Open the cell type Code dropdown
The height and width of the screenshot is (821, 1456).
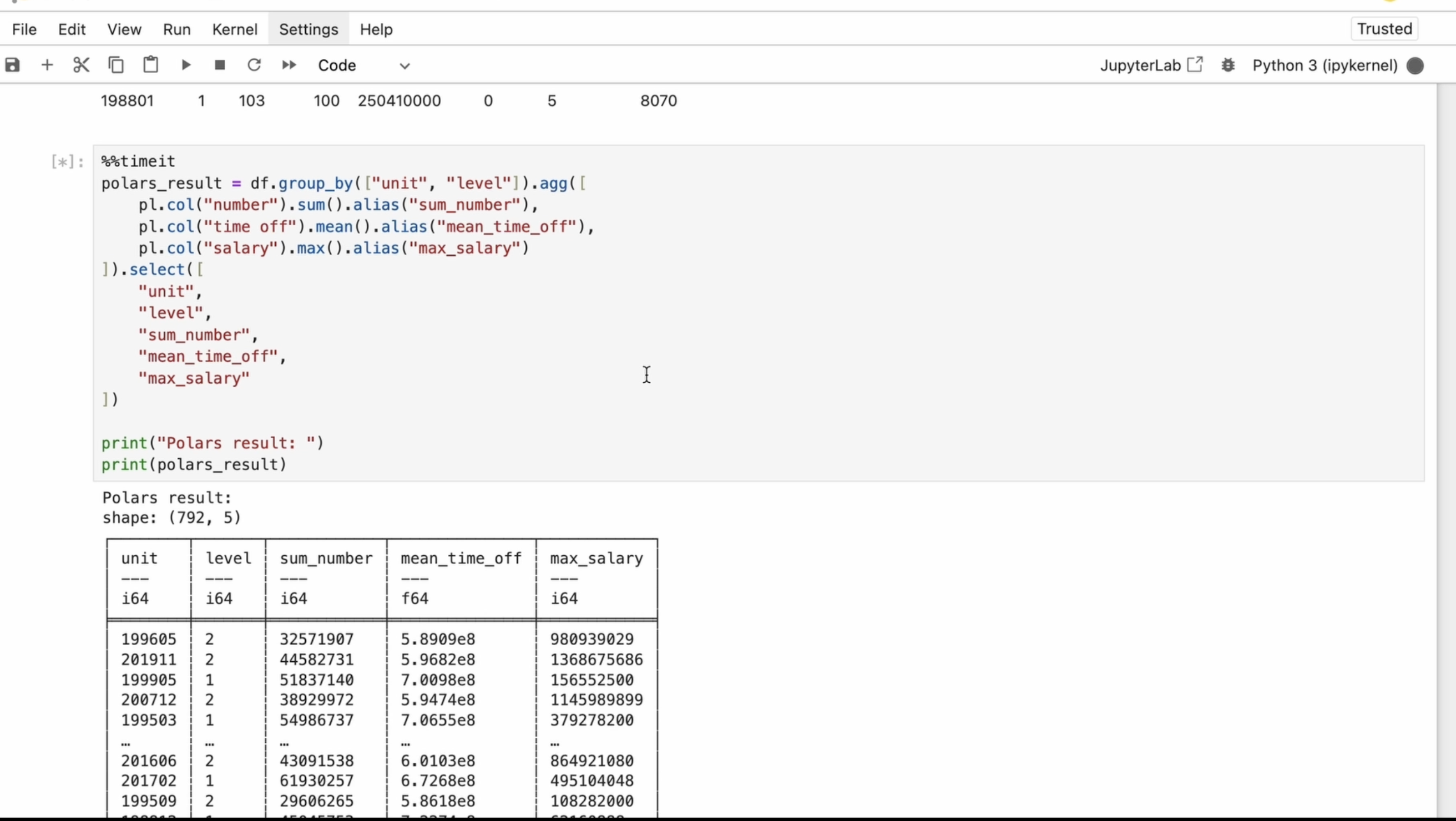pyautogui.click(x=363, y=65)
